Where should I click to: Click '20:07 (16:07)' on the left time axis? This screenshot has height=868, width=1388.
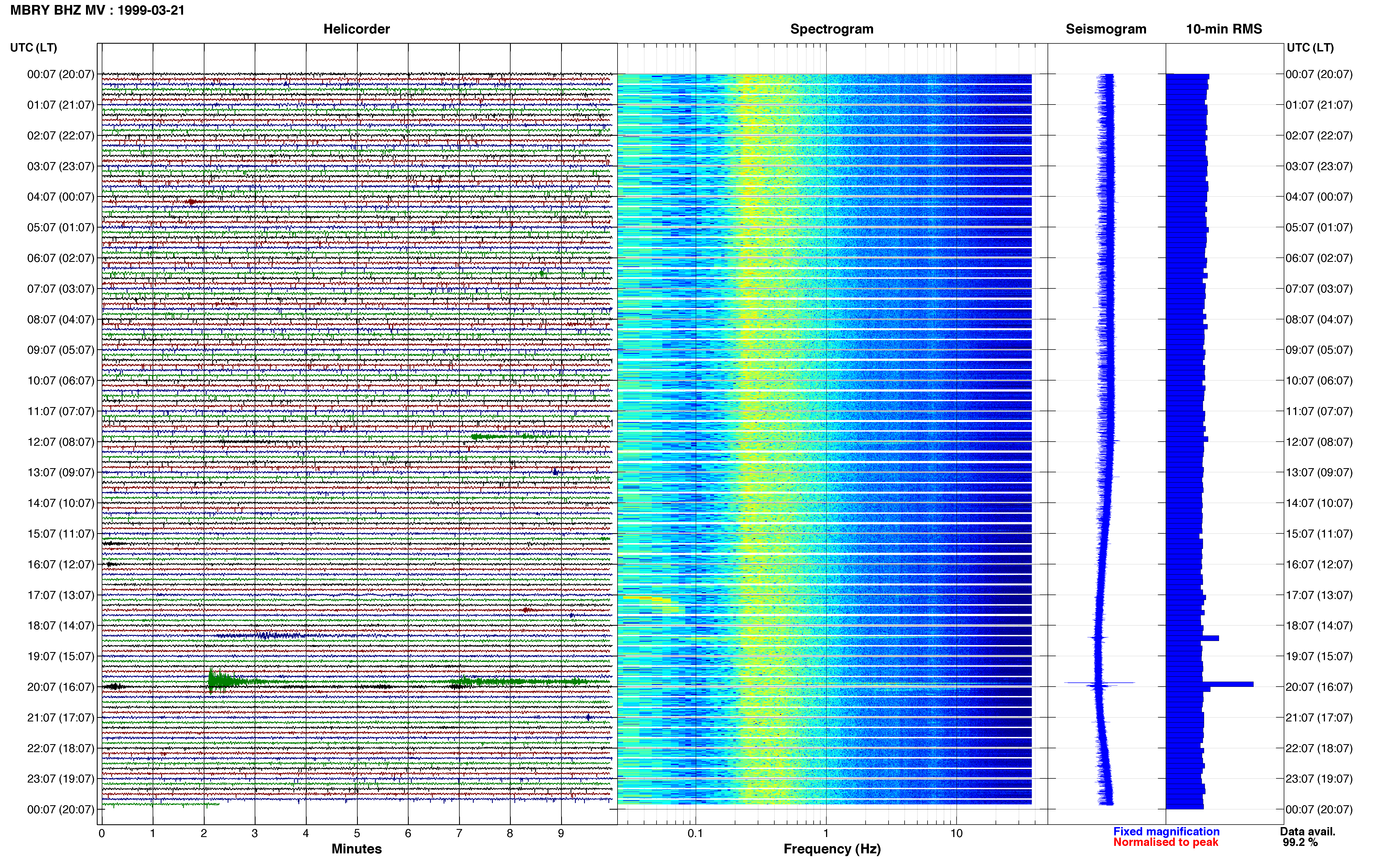(x=60, y=687)
